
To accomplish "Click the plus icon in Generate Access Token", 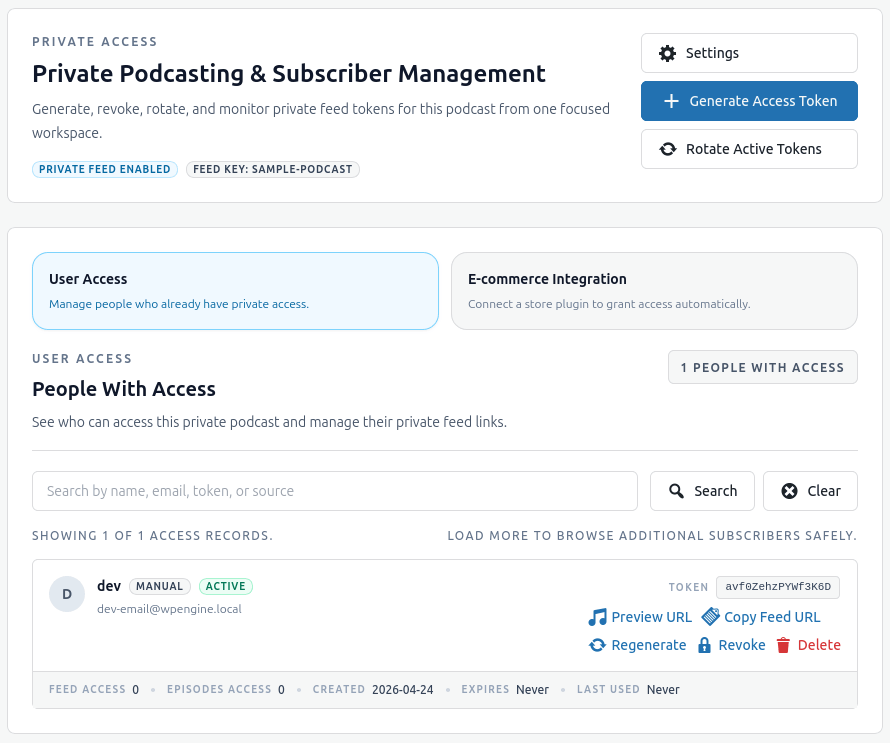I will pos(671,101).
